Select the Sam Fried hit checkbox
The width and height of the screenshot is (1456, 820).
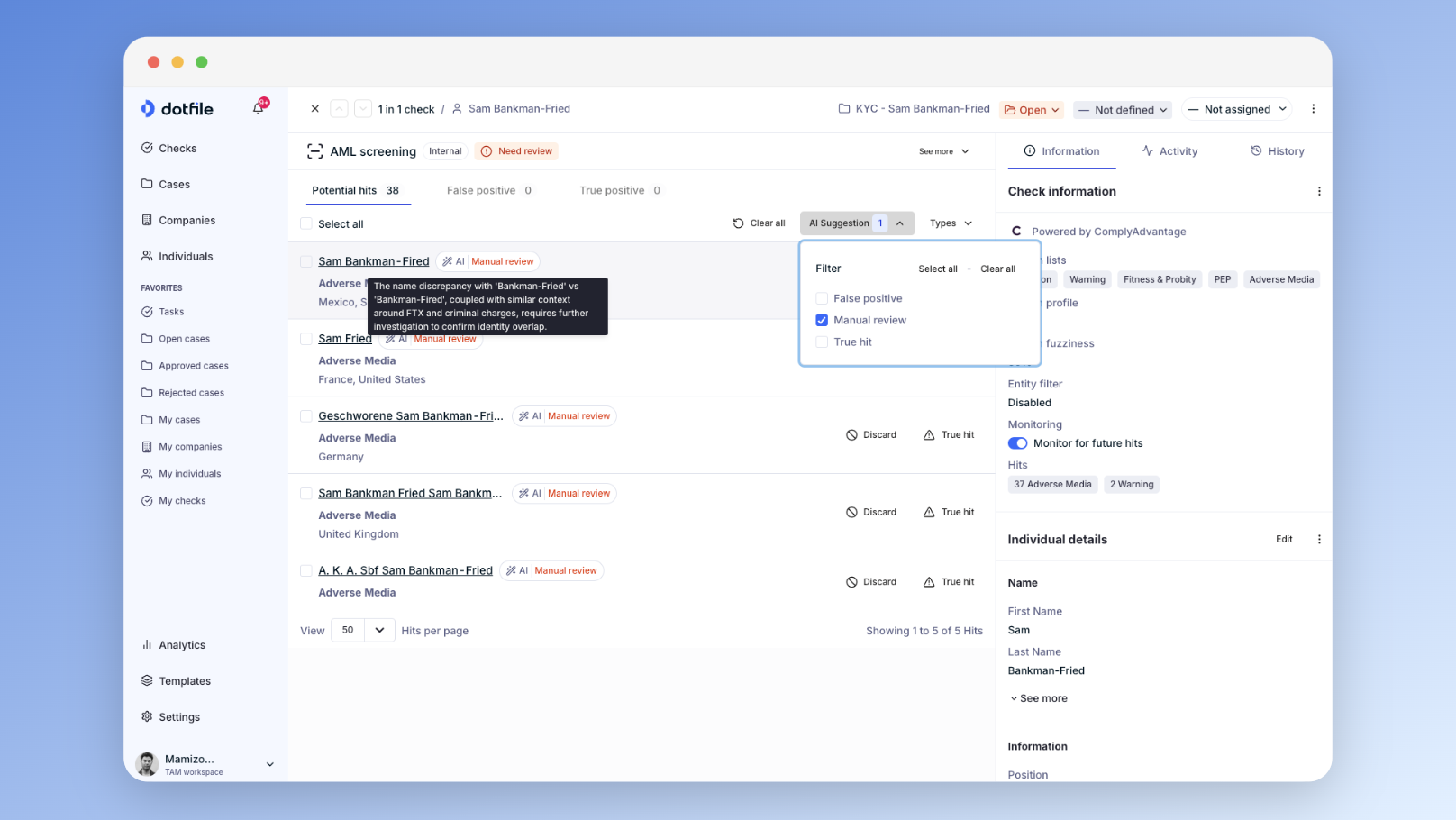pyautogui.click(x=306, y=340)
